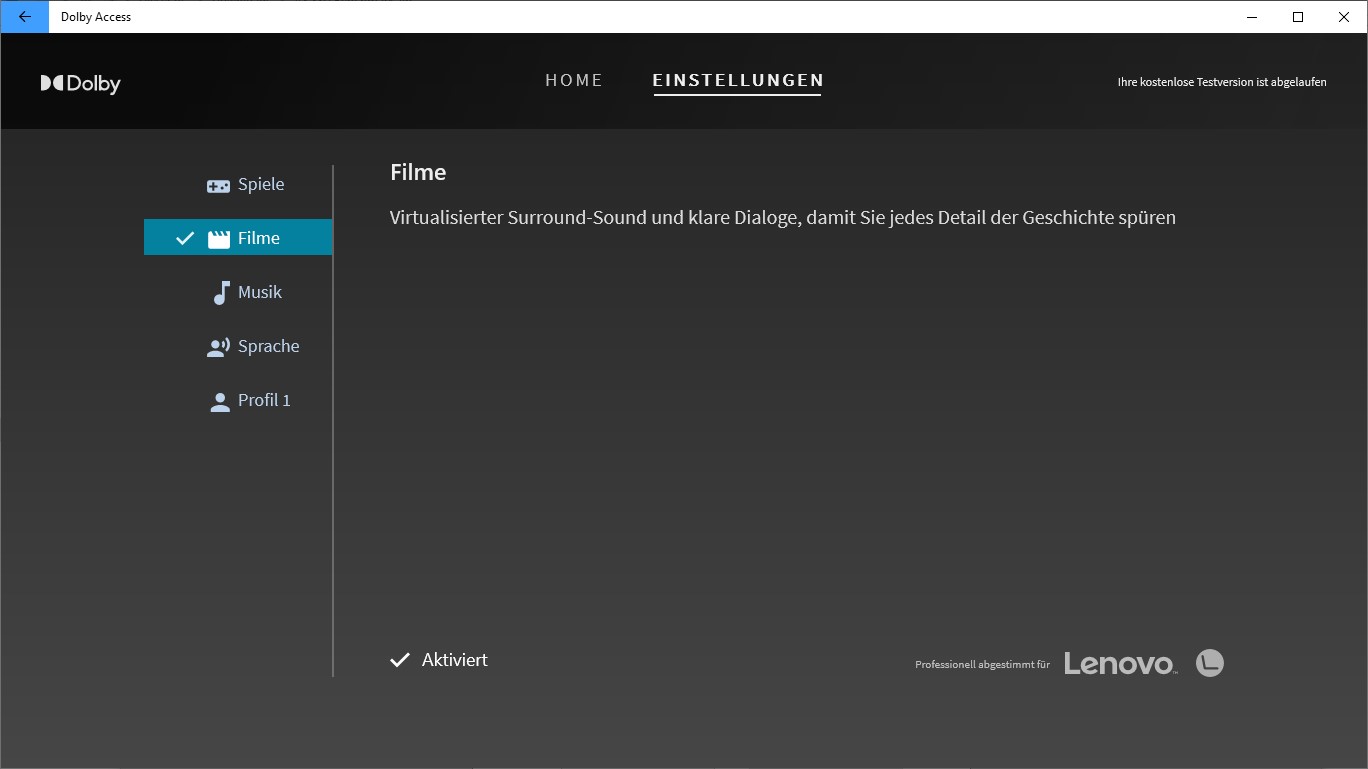Viewport: 1368px width, 769px height.
Task: Click the 'Professionell abgestimmt für' text
Action: click(982, 664)
